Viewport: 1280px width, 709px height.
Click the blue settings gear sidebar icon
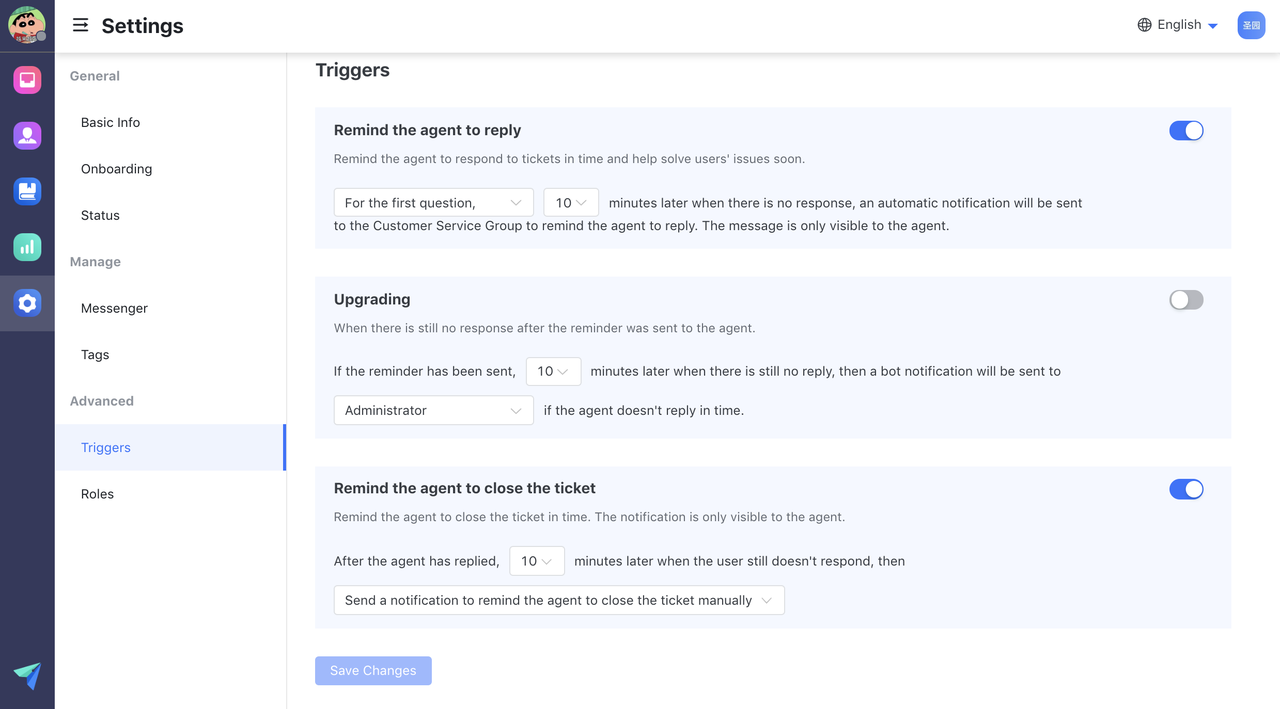click(27, 303)
